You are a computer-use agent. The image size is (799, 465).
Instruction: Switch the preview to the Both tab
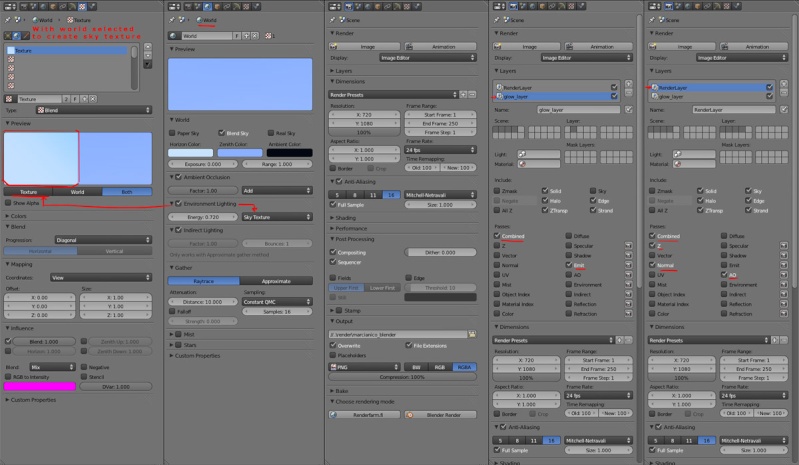click(127, 192)
